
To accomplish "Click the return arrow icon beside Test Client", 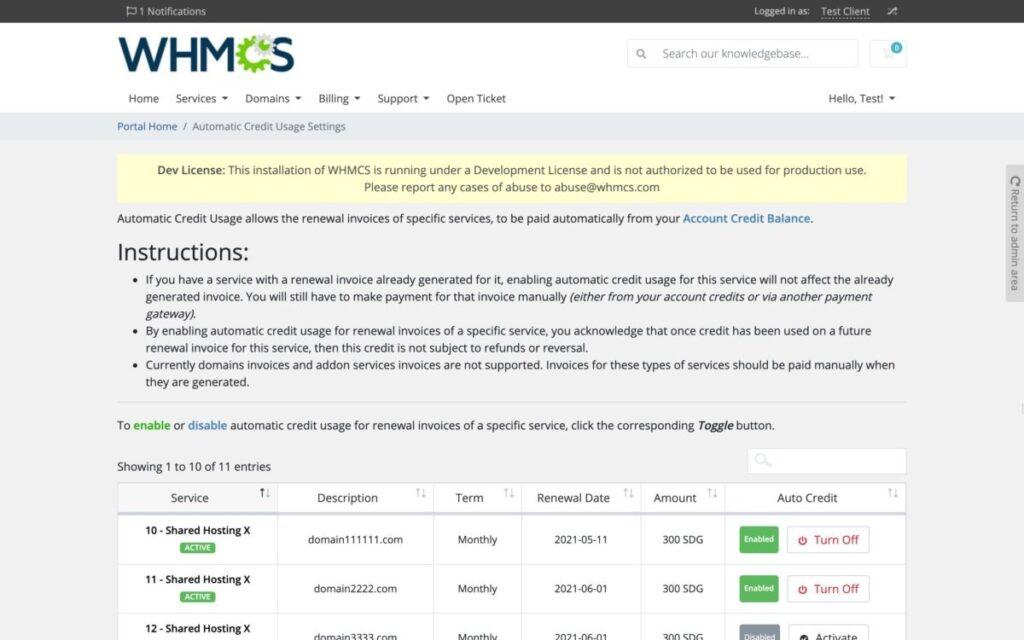I will click(892, 11).
